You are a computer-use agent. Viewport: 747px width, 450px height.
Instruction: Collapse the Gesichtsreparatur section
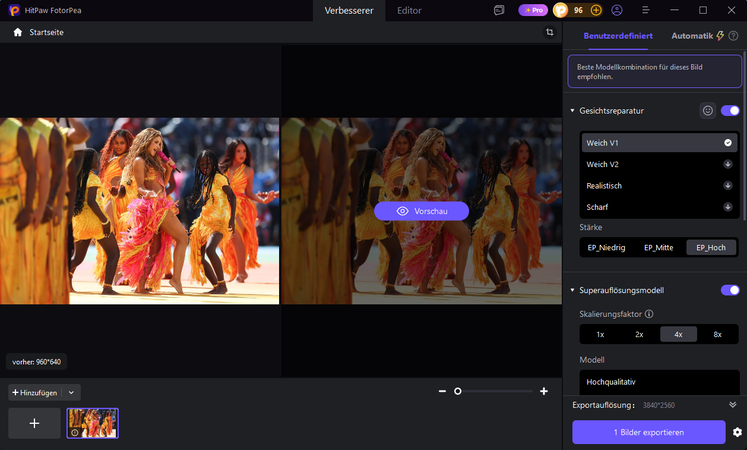pyautogui.click(x=573, y=110)
